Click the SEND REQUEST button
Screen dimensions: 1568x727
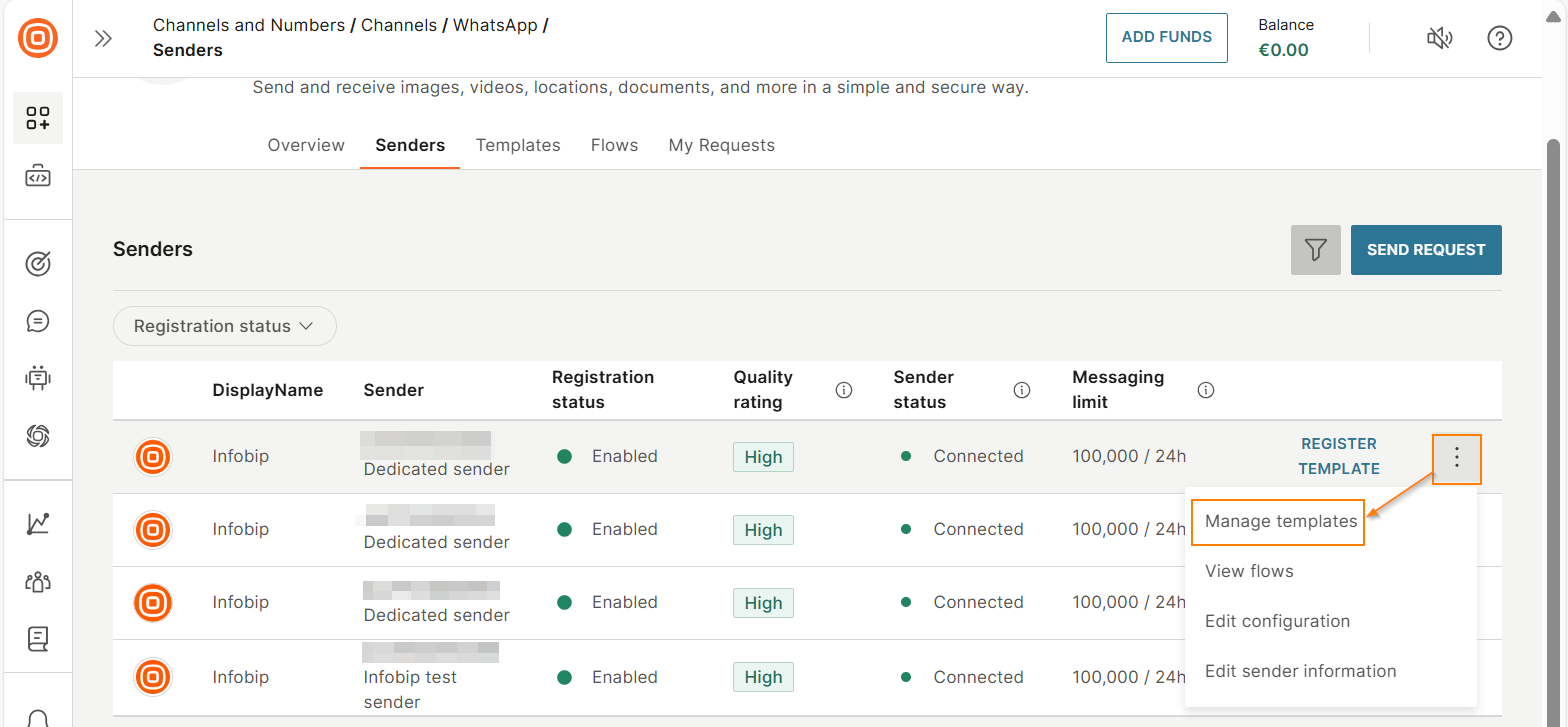tap(1426, 250)
